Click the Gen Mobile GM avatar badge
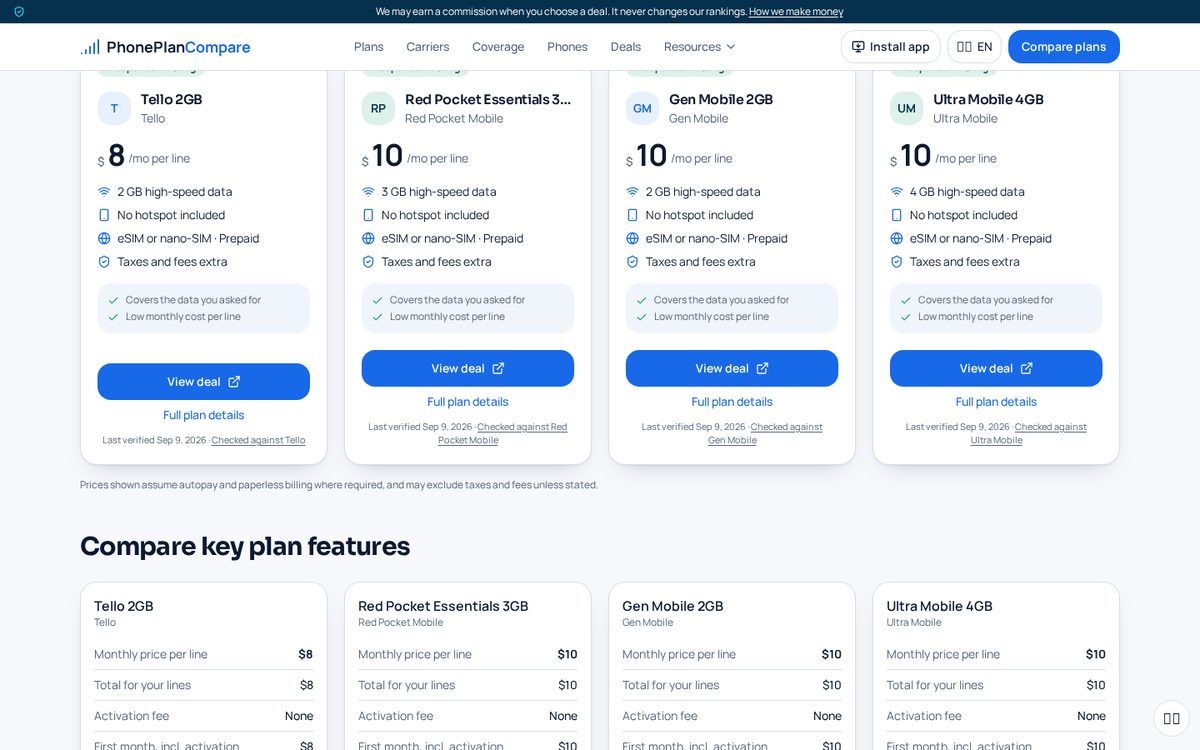Screen dimensions: 1200x750 tap(642, 108)
